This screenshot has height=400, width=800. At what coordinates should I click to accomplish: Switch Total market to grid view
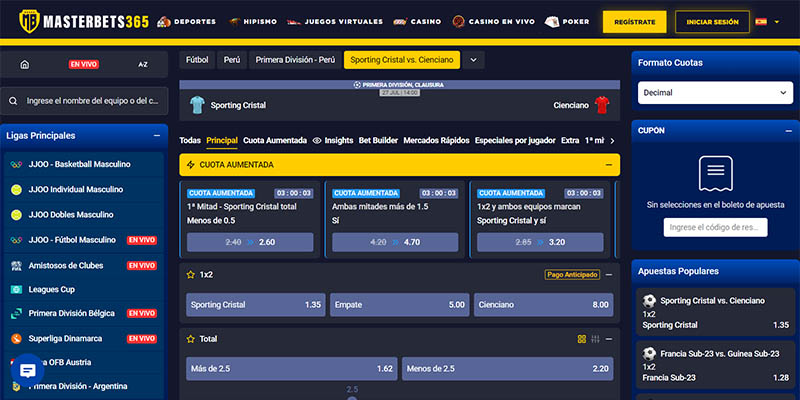pyautogui.click(x=582, y=339)
